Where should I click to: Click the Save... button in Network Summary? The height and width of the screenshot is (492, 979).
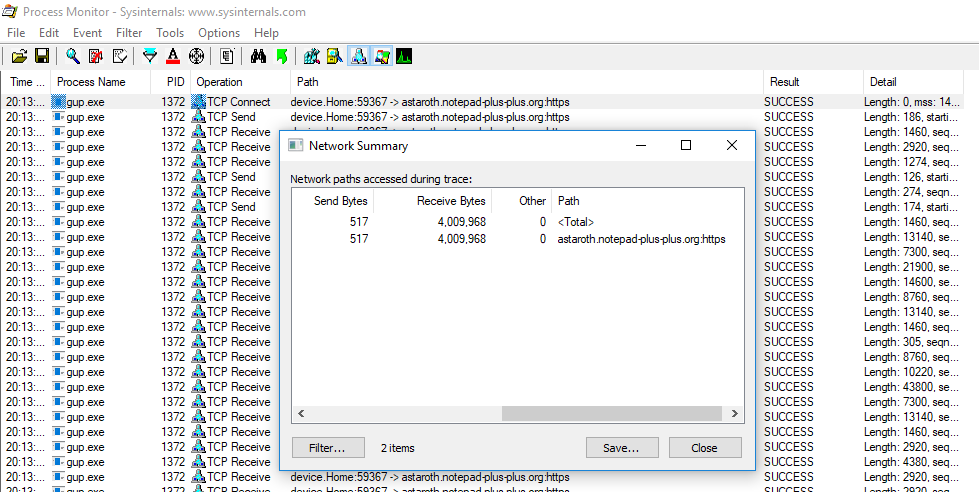click(622, 448)
